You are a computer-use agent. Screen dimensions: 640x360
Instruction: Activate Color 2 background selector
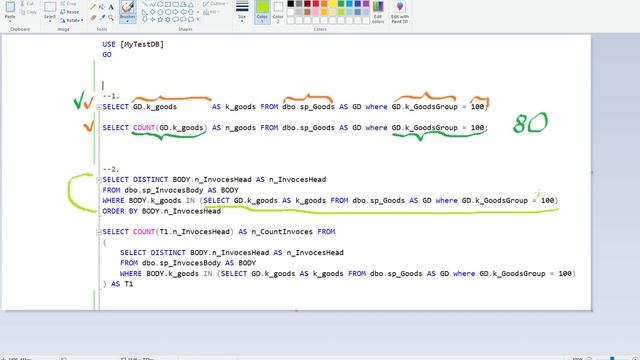coord(278,11)
